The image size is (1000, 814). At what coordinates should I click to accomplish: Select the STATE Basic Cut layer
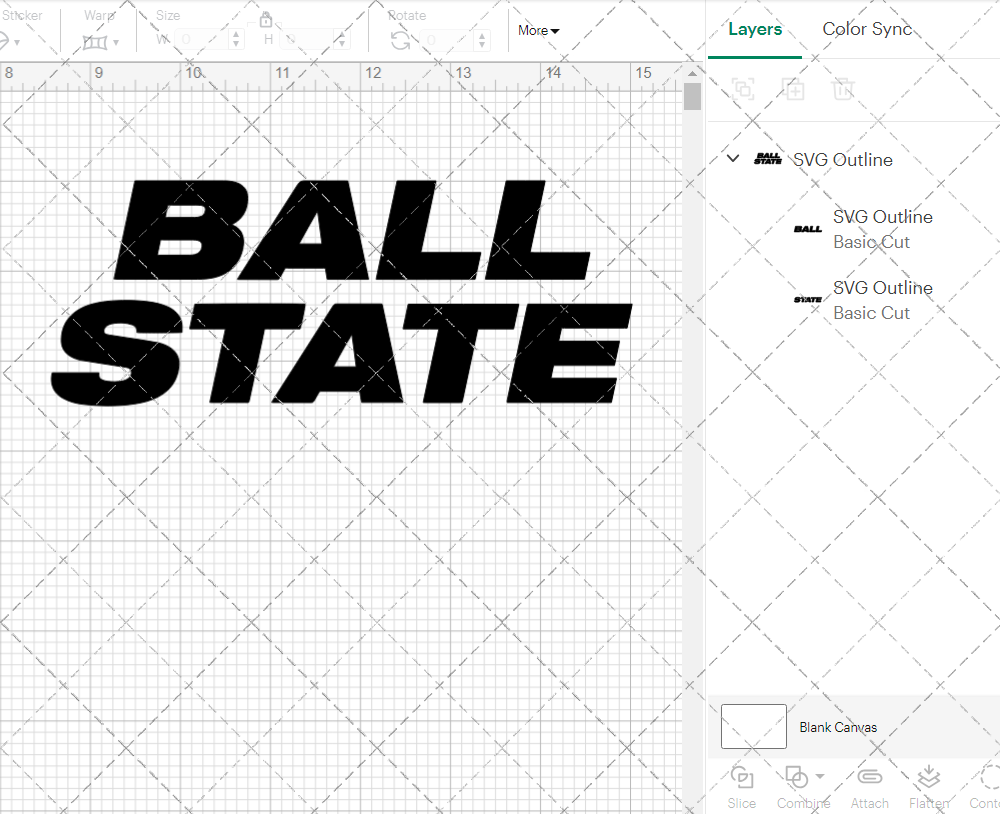coord(880,300)
